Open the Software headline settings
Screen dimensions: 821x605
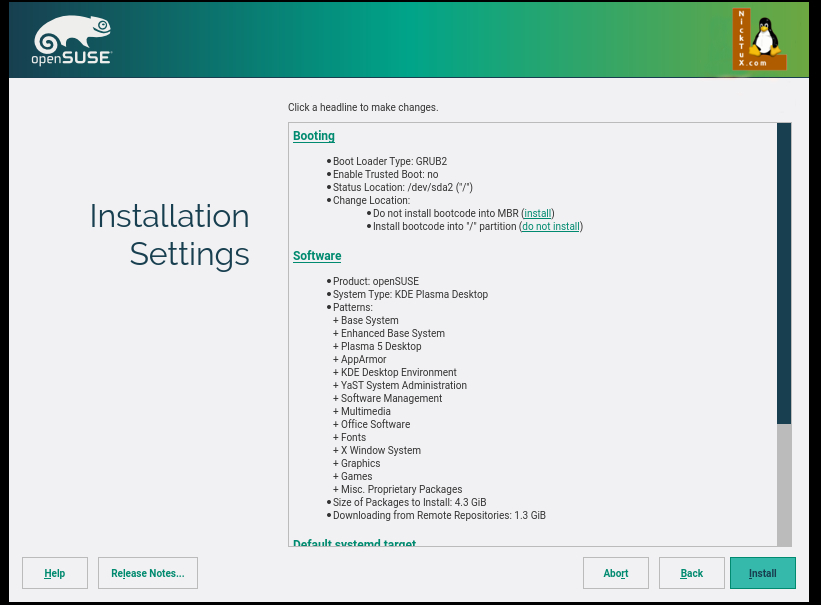point(317,256)
